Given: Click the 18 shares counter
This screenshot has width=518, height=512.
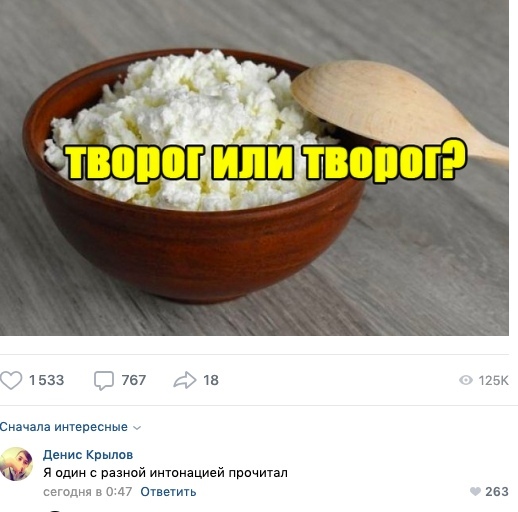Looking at the screenshot, I should coord(211,380).
